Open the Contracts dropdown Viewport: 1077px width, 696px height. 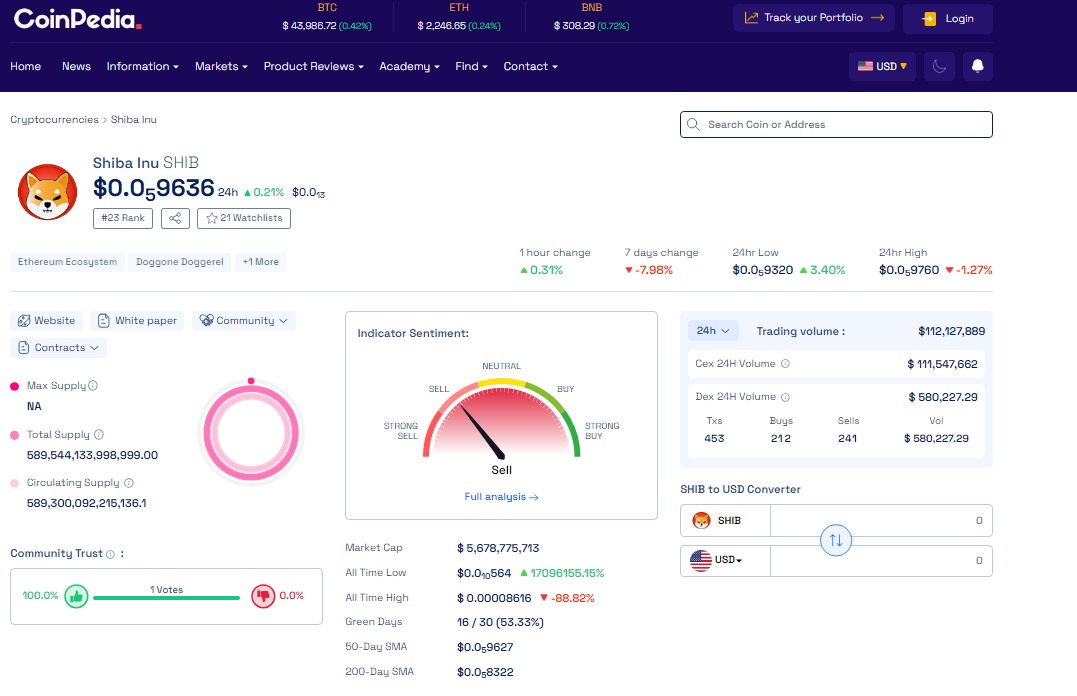(58, 348)
